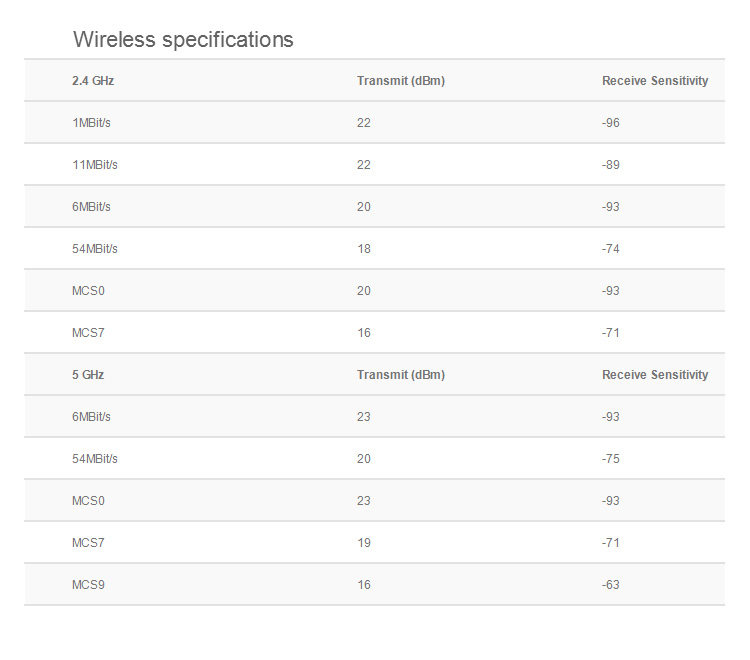The width and height of the screenshot is (750, 660).
Task: Select the MCS9 row label
Action: click(88, 585)
